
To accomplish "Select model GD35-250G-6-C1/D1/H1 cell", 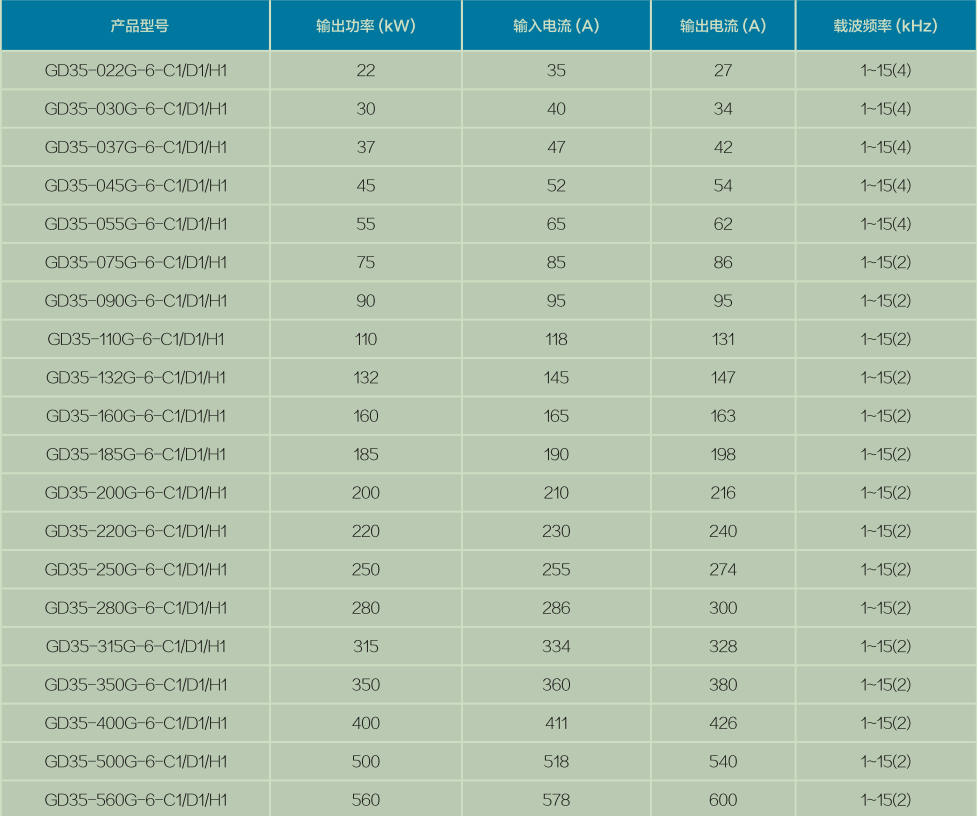I will coord(136,569).
